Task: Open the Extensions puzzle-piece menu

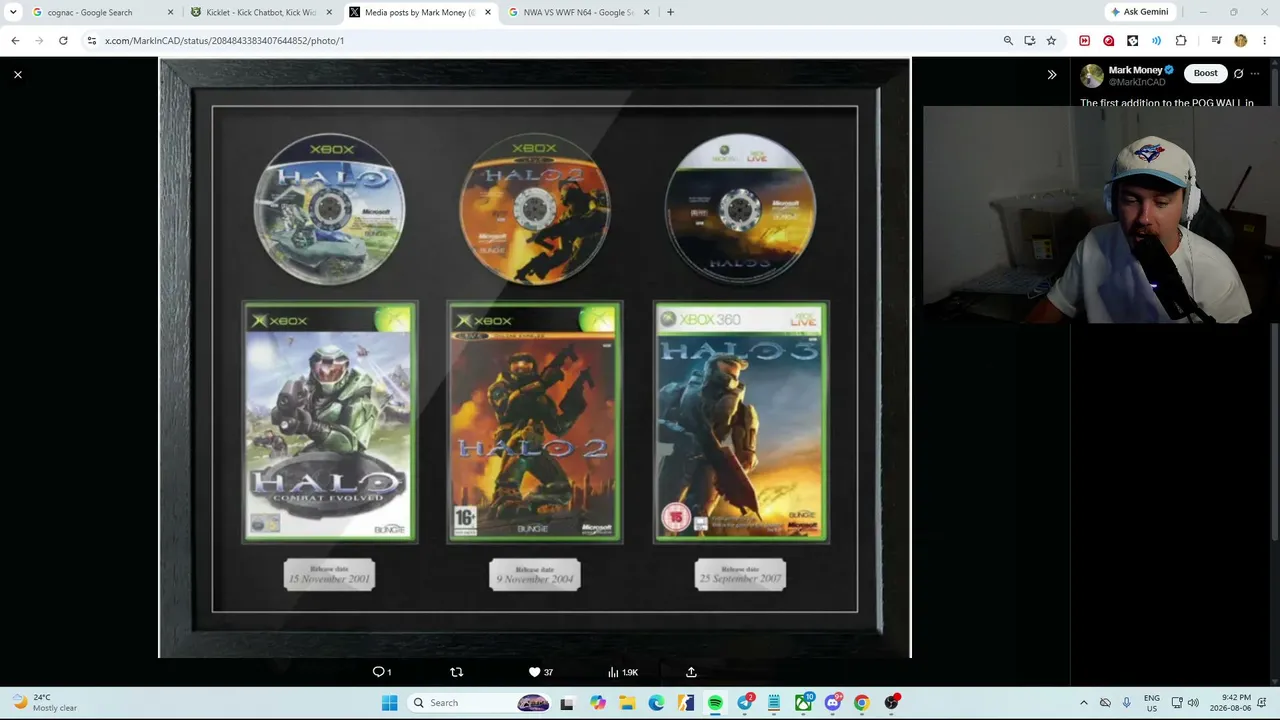Action: coord(1181,41)
